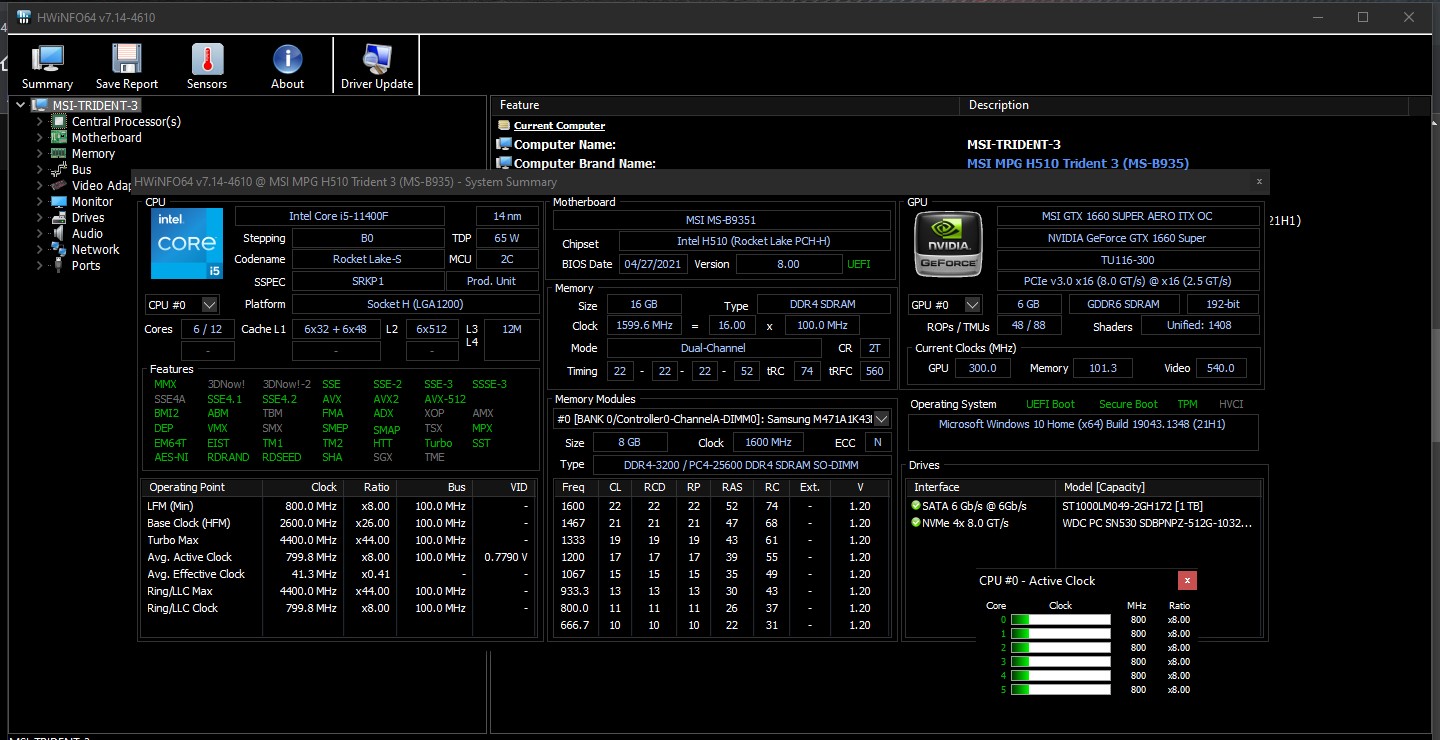1440x740 pixels.
Task: Click the TU116-300 GPU codename field
Action: (1127, 260)
